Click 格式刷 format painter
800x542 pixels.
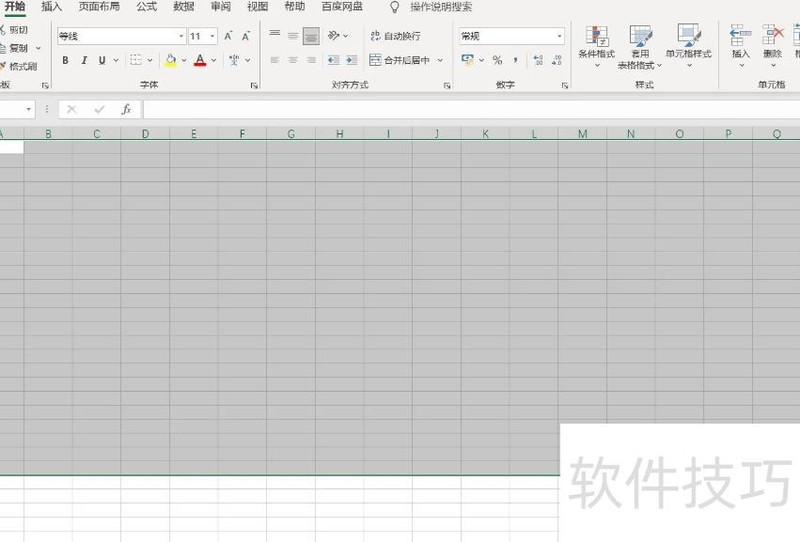pyautogui.click(x=19, y=66)
